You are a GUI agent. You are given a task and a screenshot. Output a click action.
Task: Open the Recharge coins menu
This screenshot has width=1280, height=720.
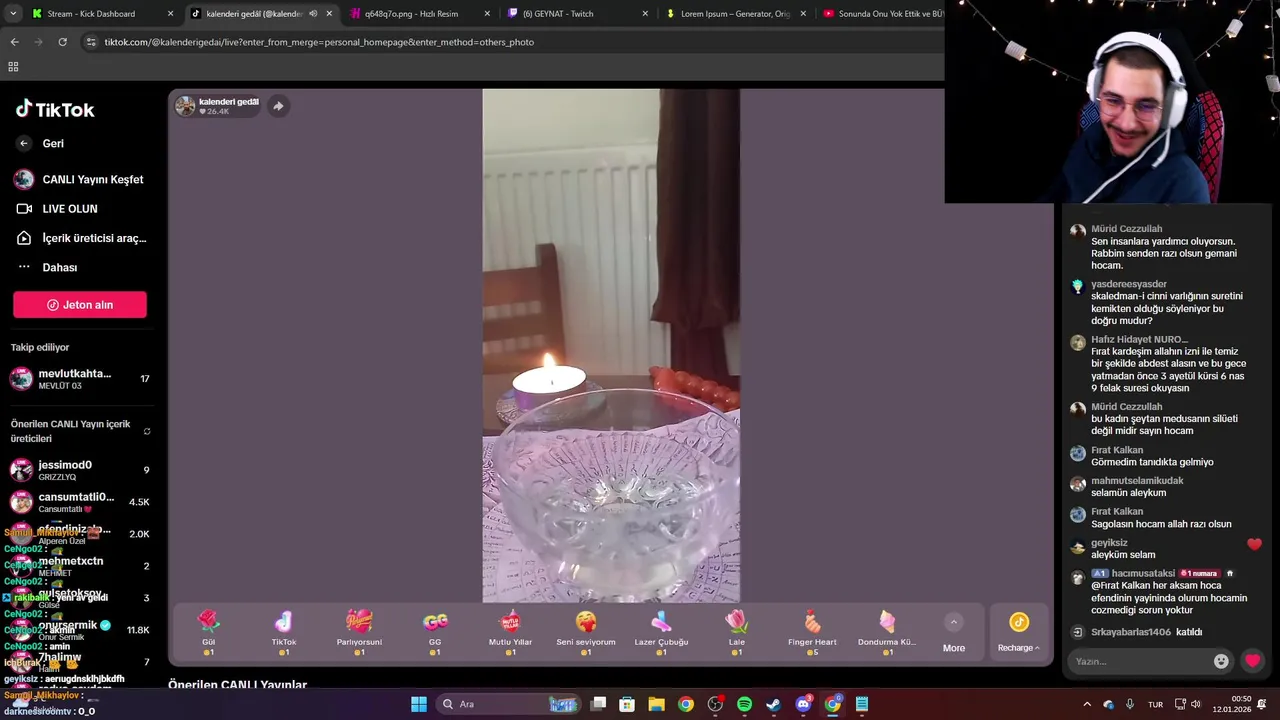[x=1019, y=633]
